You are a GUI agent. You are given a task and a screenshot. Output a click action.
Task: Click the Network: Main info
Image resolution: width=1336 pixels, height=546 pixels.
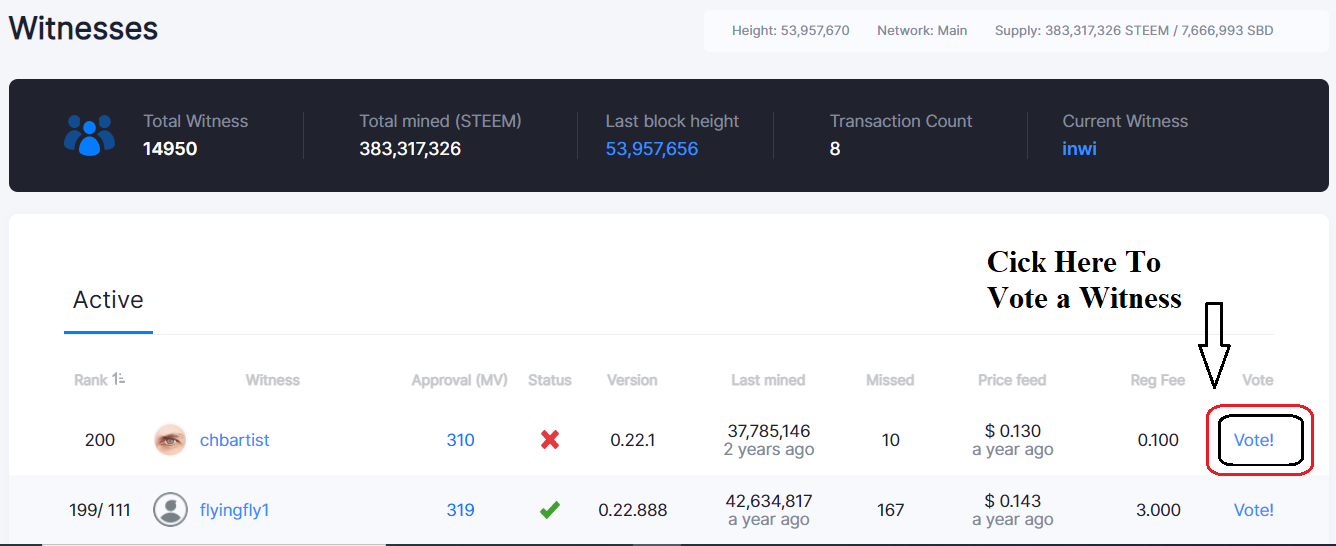922,31
